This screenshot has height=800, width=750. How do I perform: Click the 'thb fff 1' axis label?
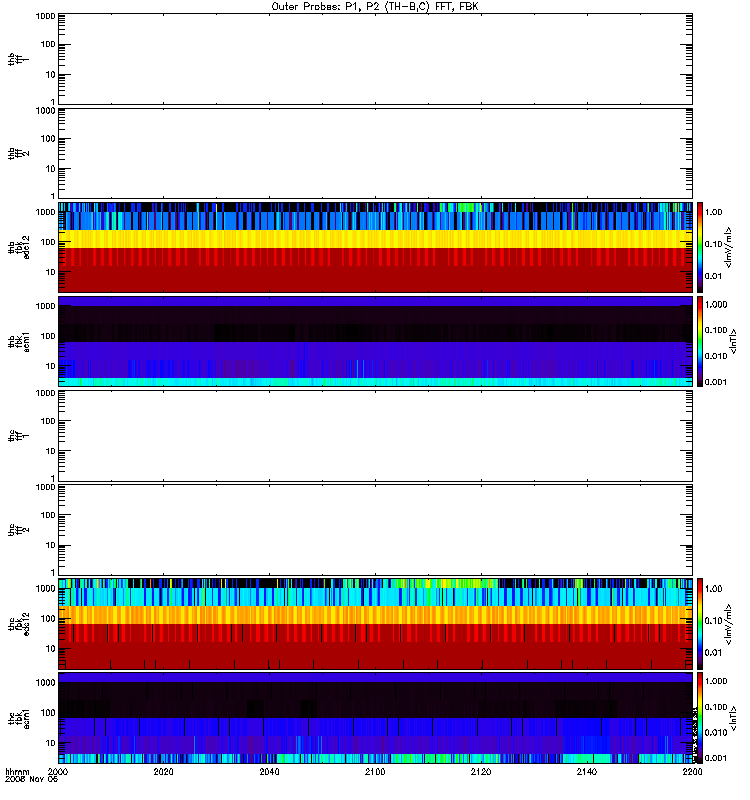point(18,59)
